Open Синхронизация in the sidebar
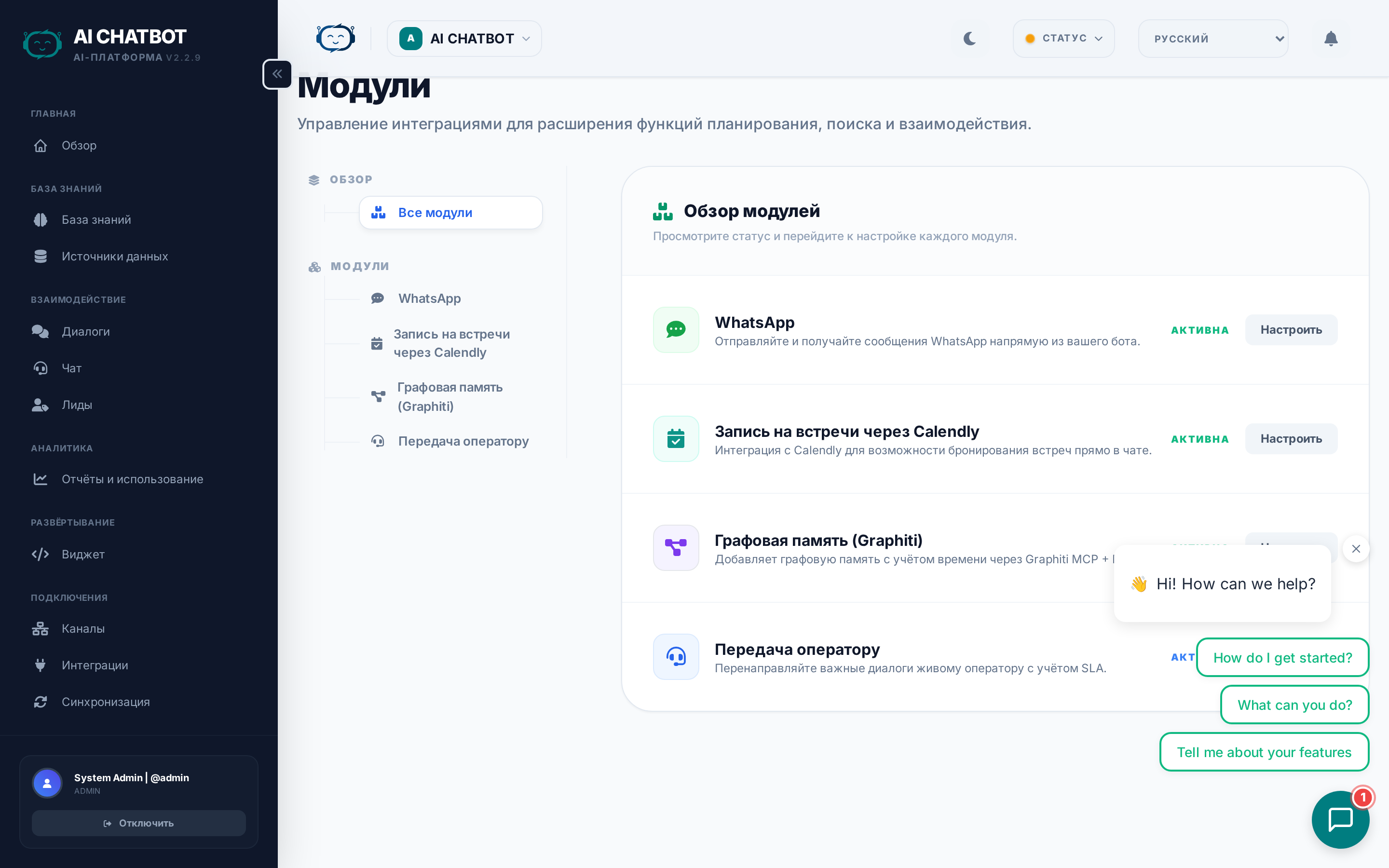 tap(106, 702)
